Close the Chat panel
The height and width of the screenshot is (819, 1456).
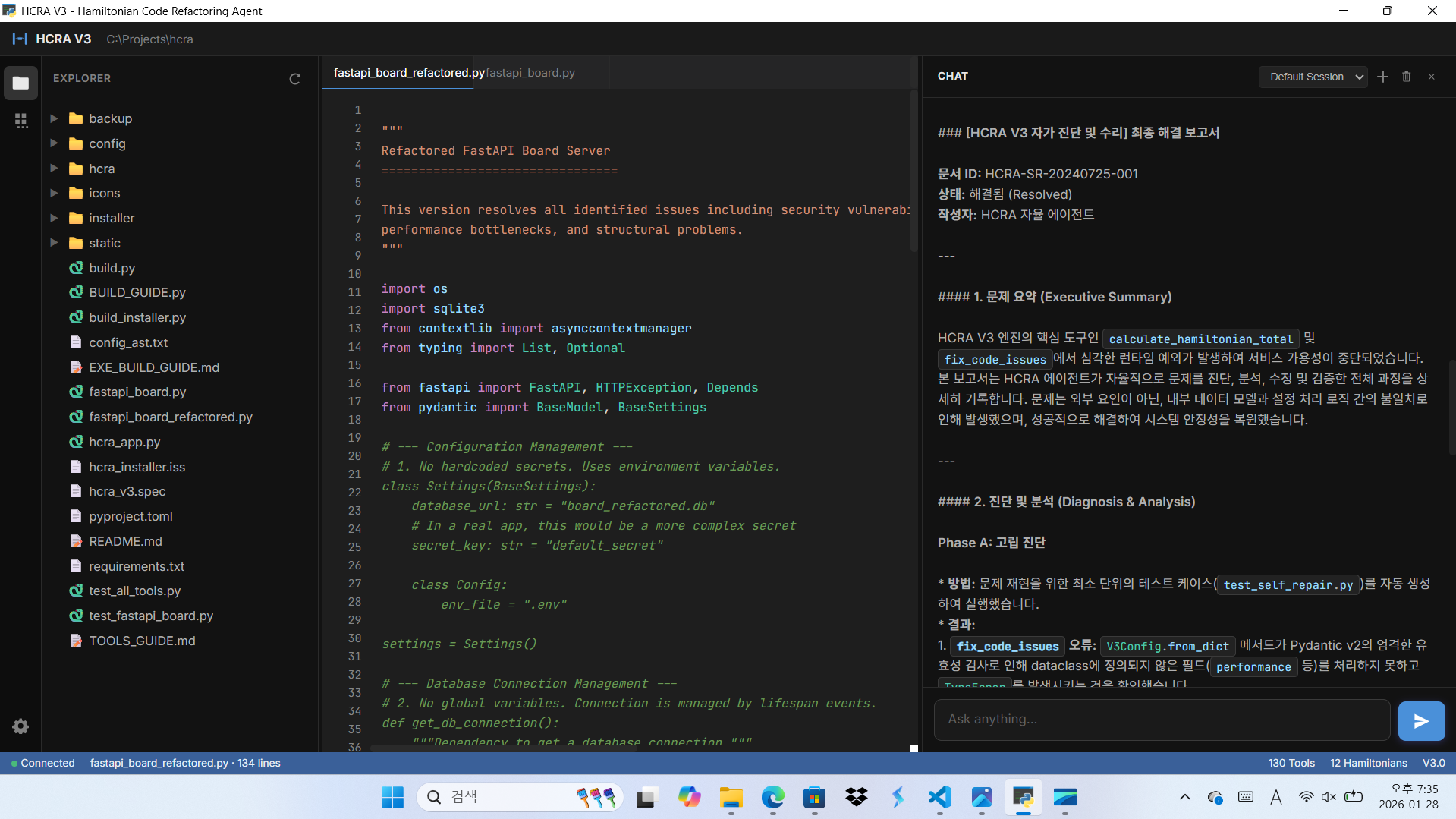pyautogui.click(x=1431, y=77)
